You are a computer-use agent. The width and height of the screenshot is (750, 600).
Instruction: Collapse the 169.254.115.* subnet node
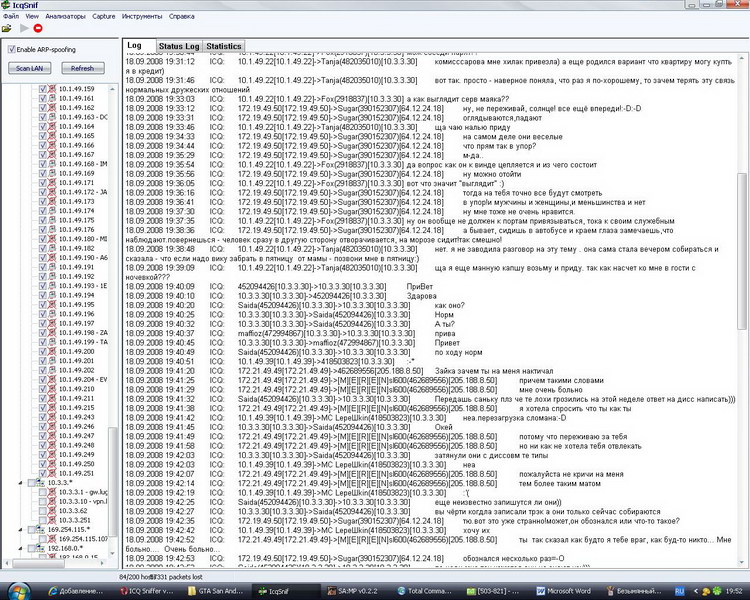[19, 530]
